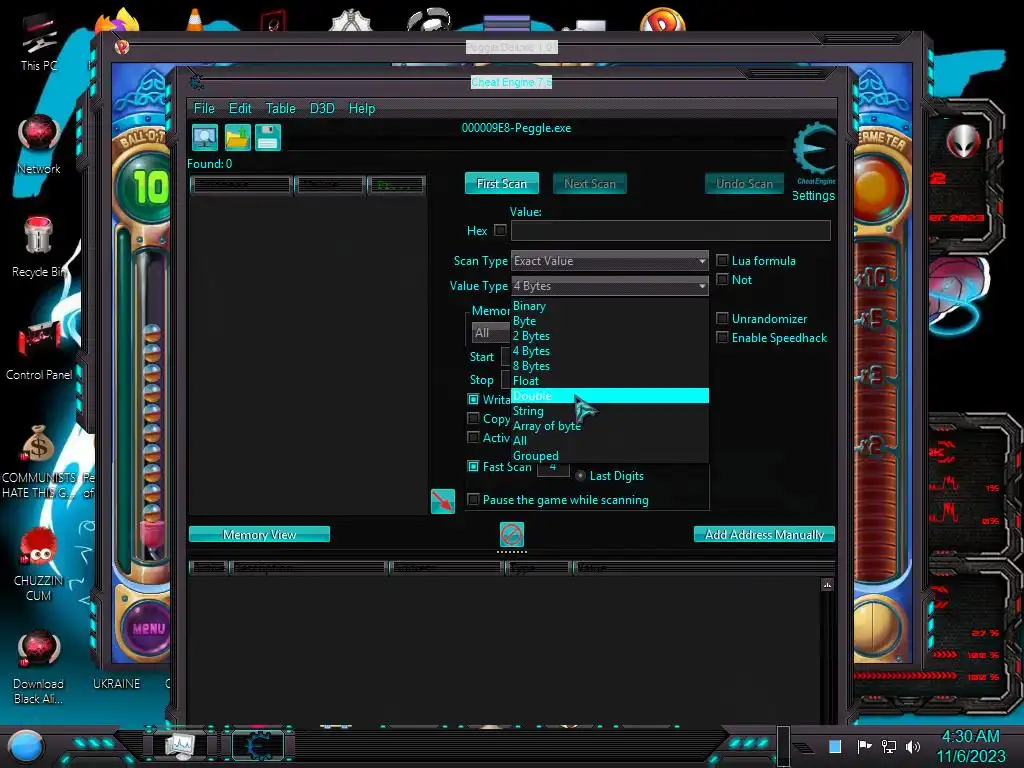Pick 4 Bytes in the opened list
This screenshot has height=768, width=1024.
pos(609,351)
